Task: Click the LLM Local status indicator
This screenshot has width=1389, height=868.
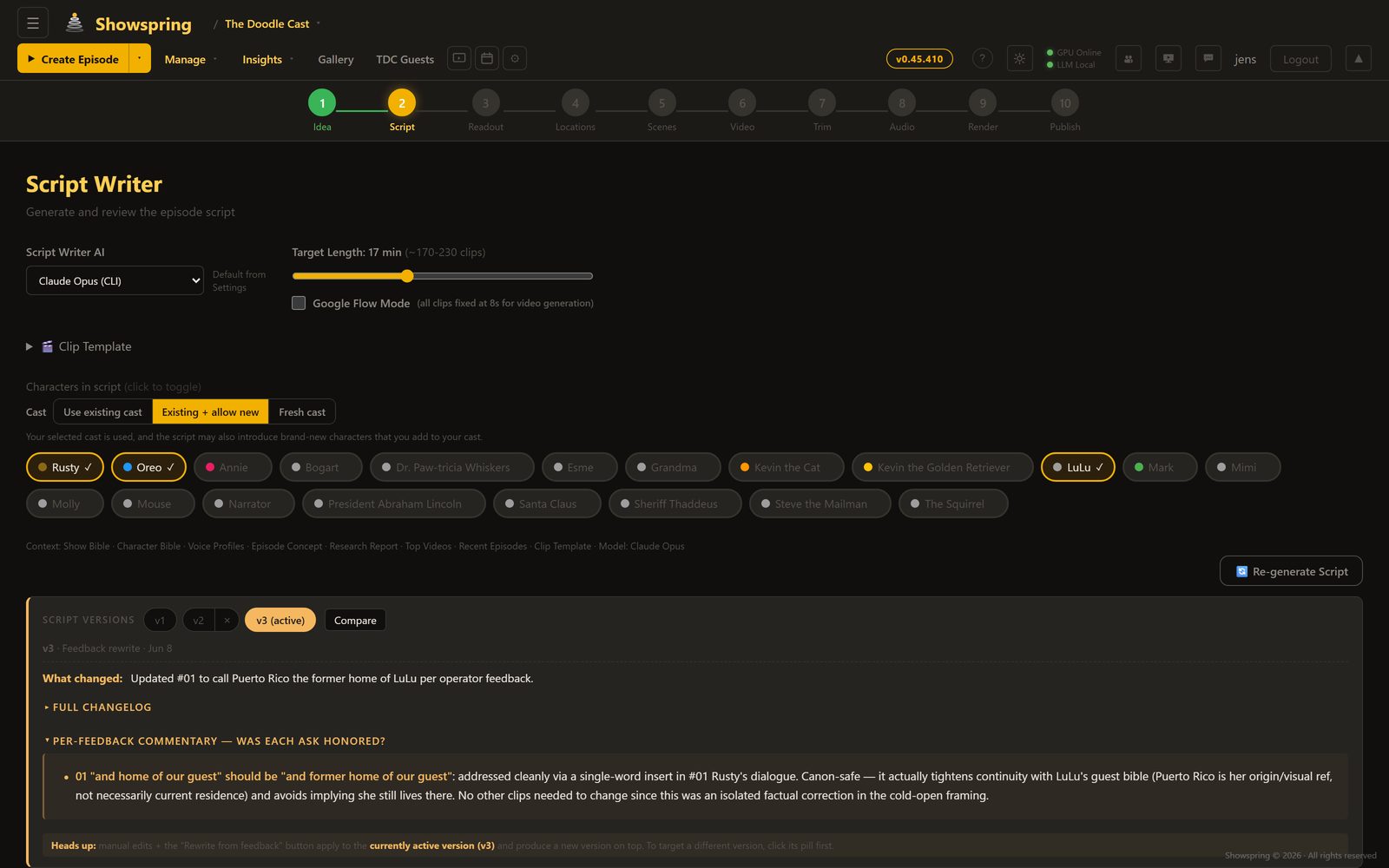Action: (1070, 65)
